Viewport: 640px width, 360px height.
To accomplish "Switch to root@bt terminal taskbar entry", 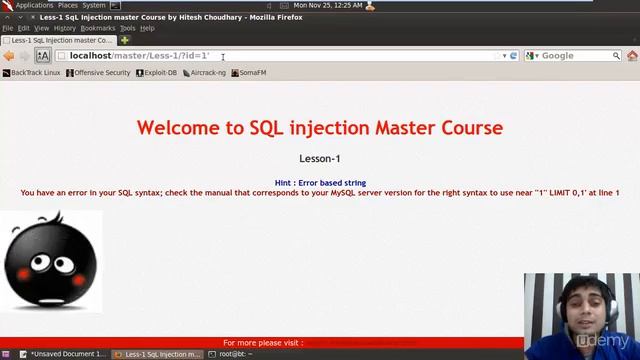I will coord(231,354).
